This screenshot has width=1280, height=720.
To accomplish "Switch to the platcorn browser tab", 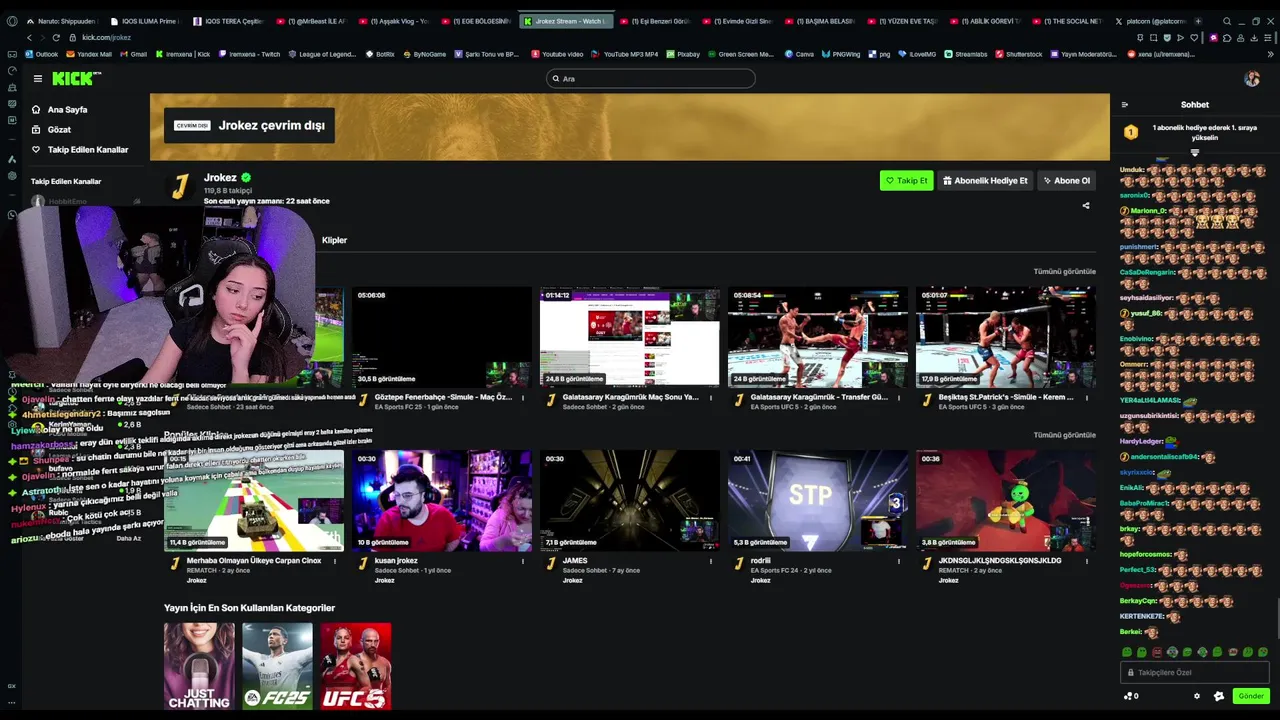I will (1151, 21).
